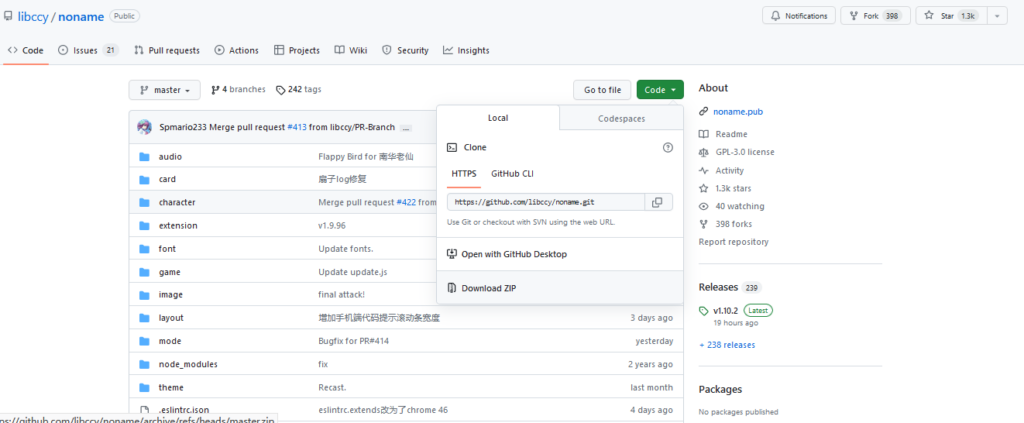Click the file icon for .eslintrc.json
The height and width of the screenshot is (423, 1024).
click(x=144, y=410)
